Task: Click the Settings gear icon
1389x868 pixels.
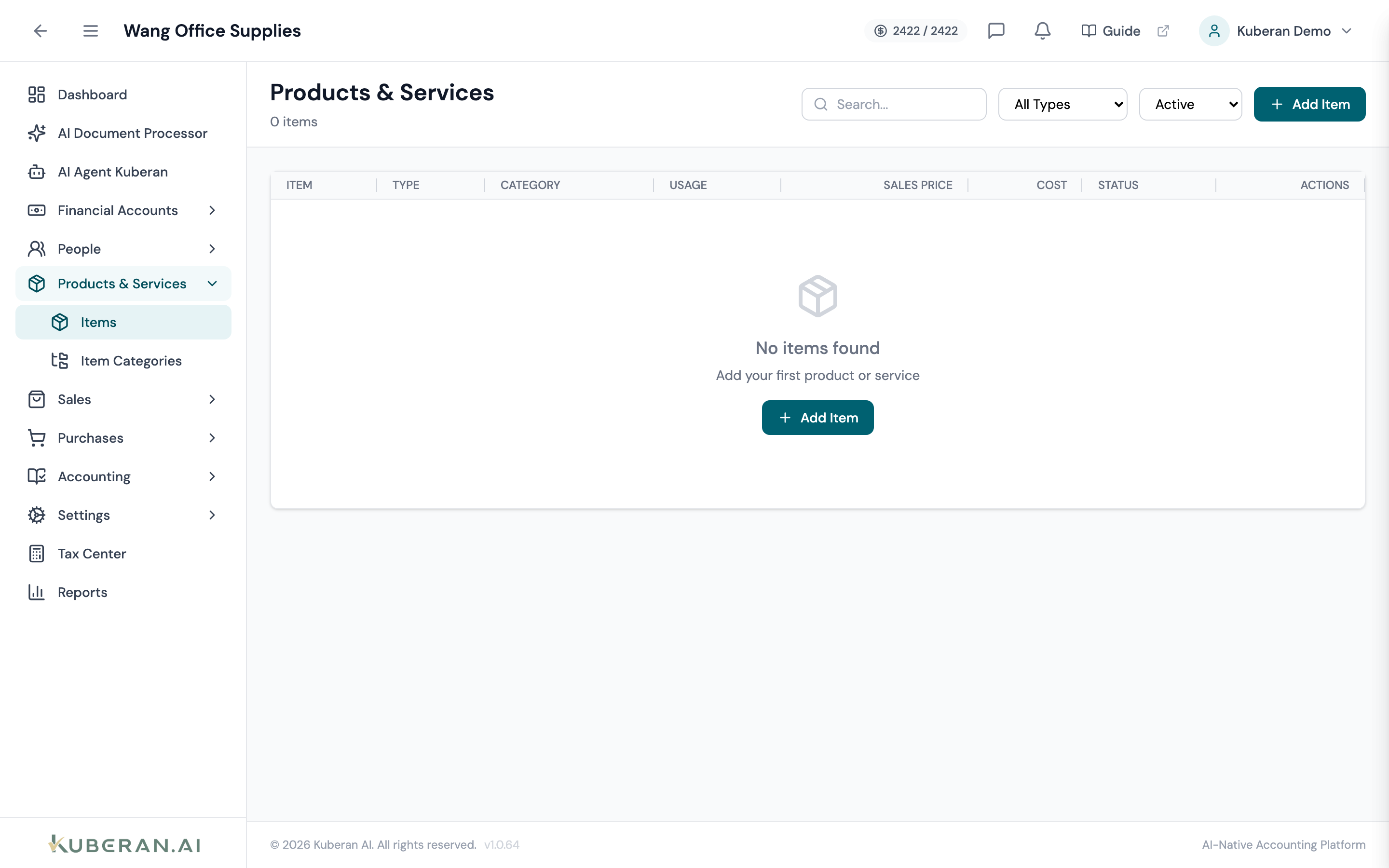Action: click(x=37, y=515)
